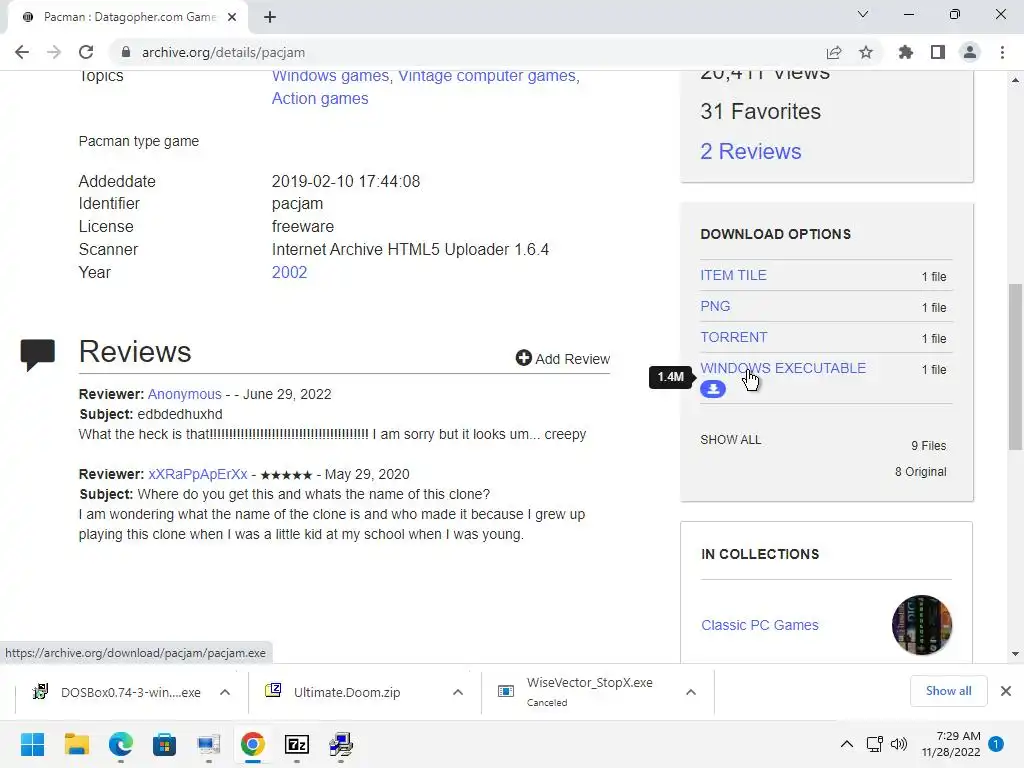
Task: Go back to the previous page
Action: [22, 52]
